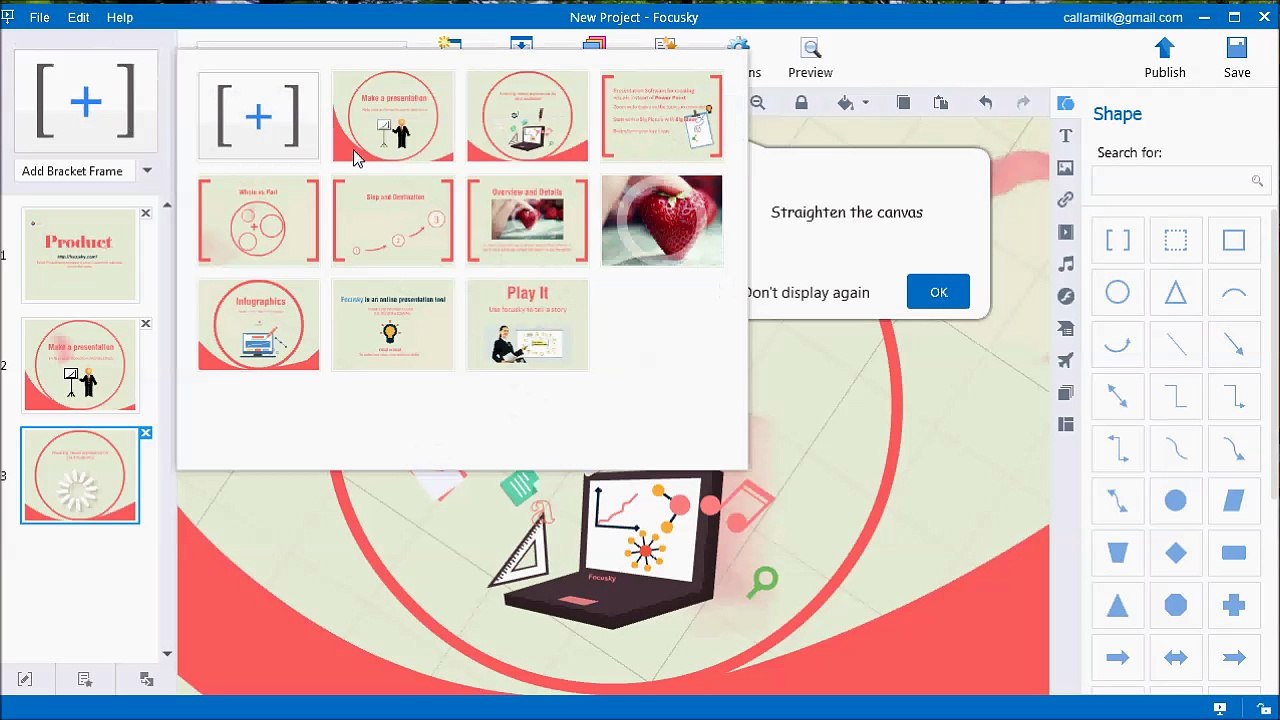Insert the filled octagon shape
Viewport: 1280px width, 720px height.
[1176, 605]
